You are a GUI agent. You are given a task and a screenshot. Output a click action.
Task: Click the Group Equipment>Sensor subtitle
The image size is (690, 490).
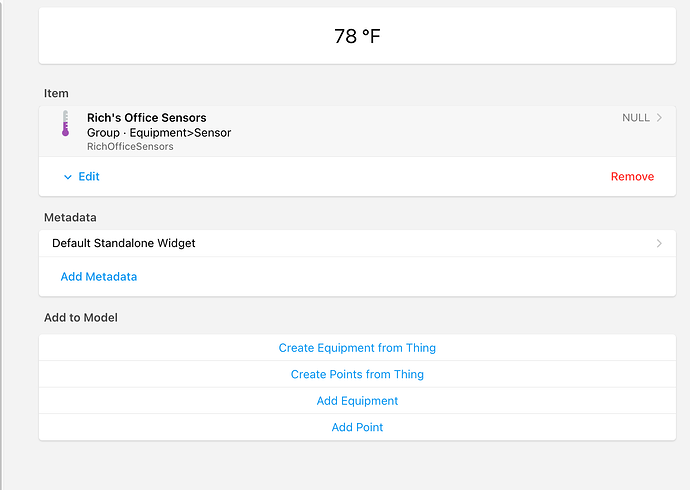pos(159,132)
